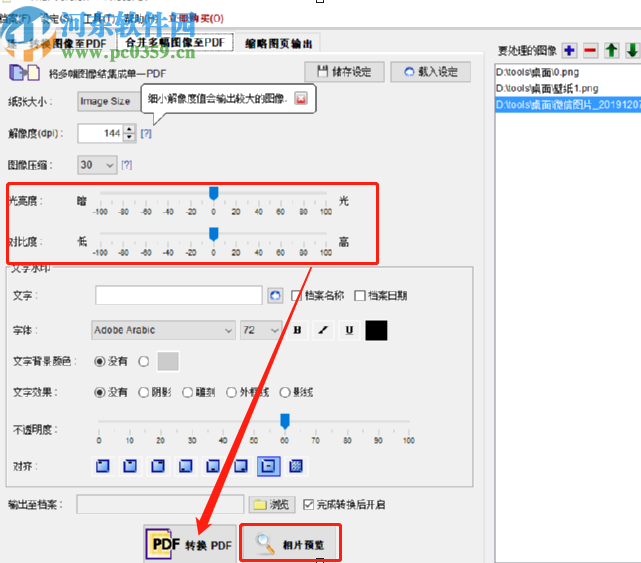Open the gray text background color swatch
This screenshot has width=641, height=563.
pos(168,361)
